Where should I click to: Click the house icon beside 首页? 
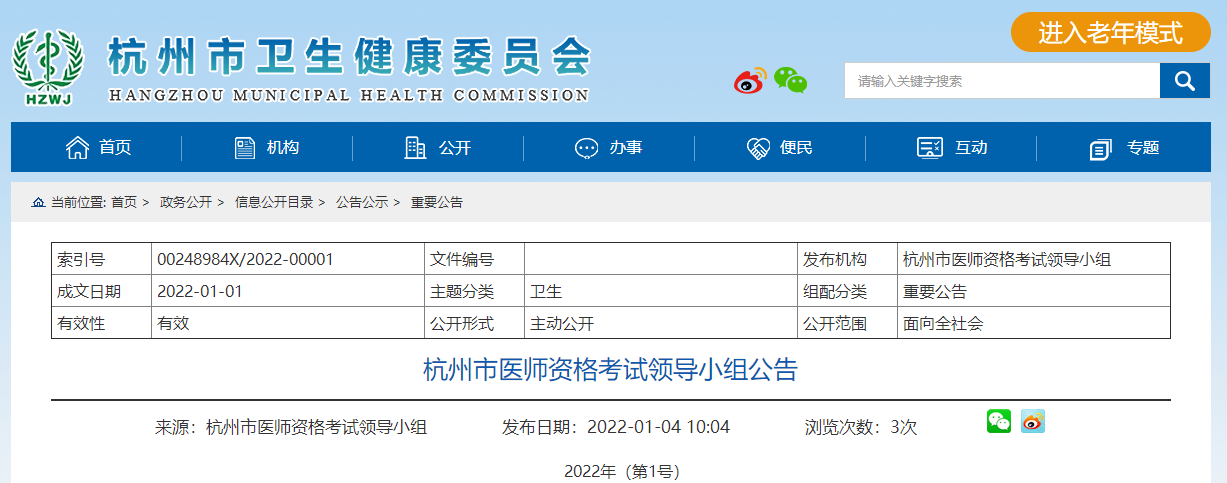coord(77,148)
